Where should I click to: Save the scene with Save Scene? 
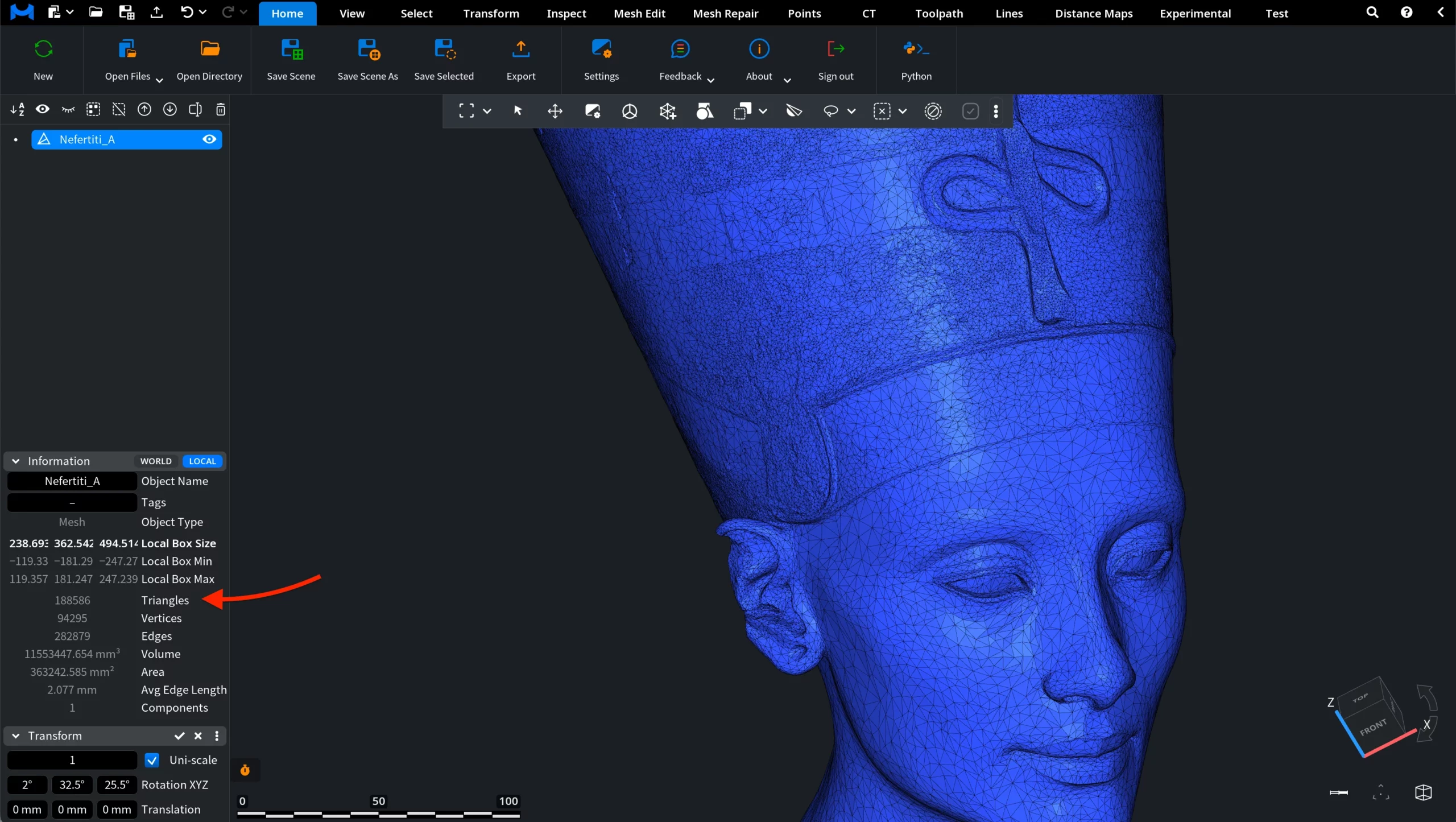click(x=291, y=60)
